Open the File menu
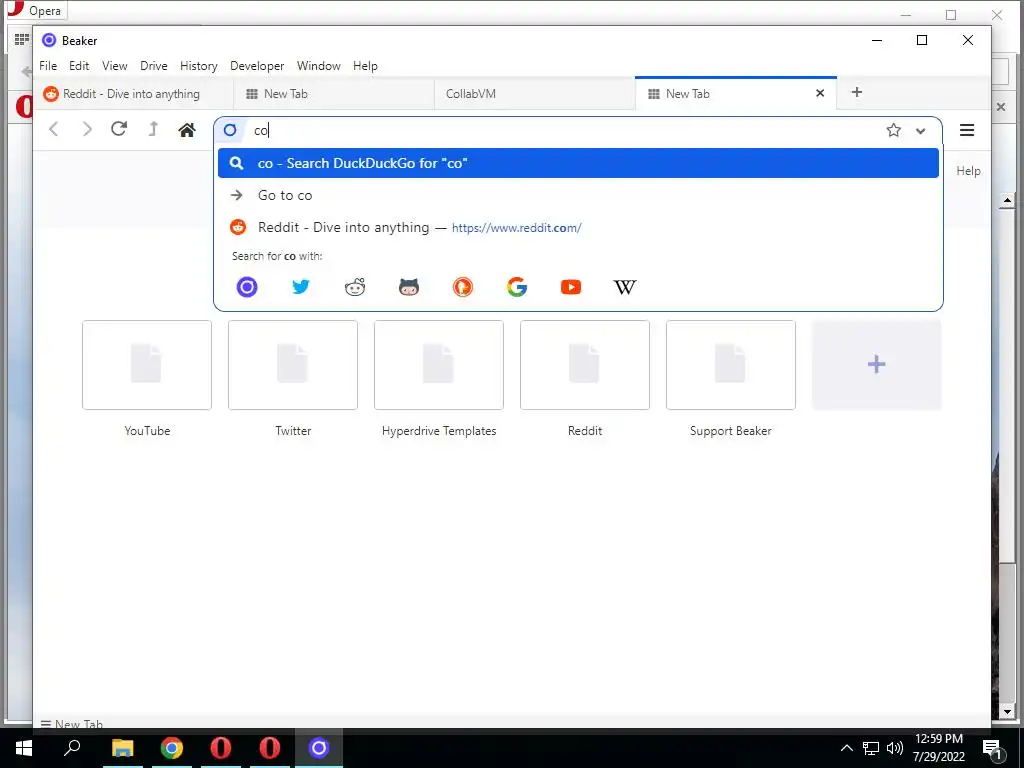This screenshot has height=768, width=1024. tap(48, 66)
